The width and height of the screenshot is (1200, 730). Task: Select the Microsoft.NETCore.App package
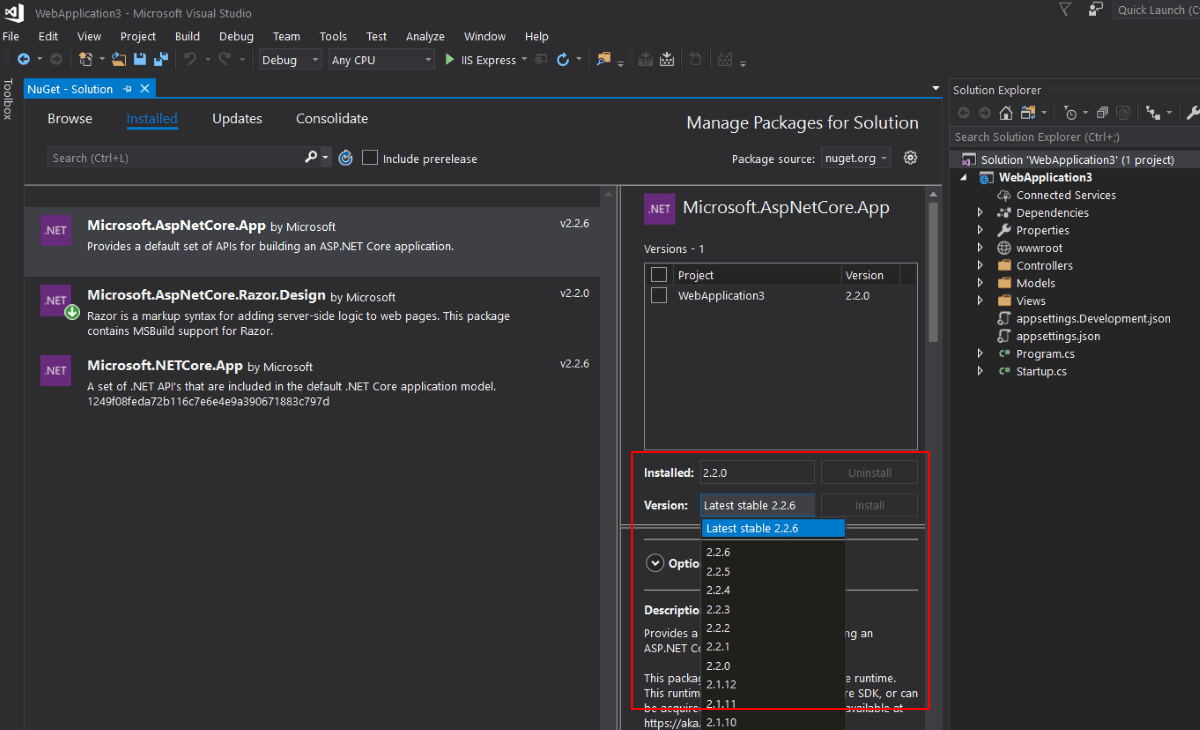pos(312,382)
